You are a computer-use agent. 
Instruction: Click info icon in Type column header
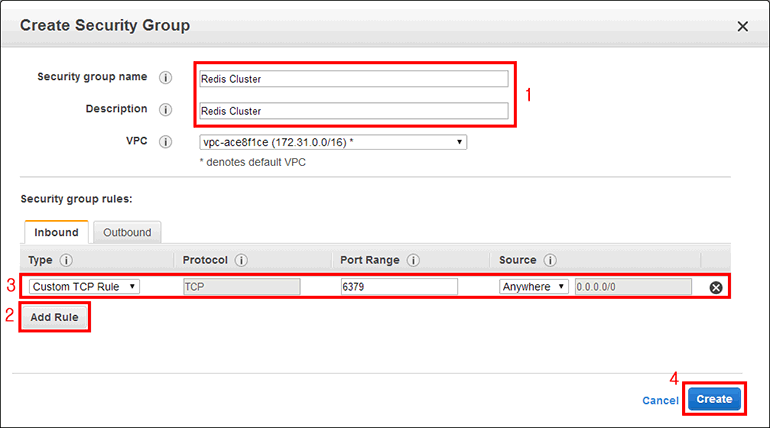coord(67,260)
